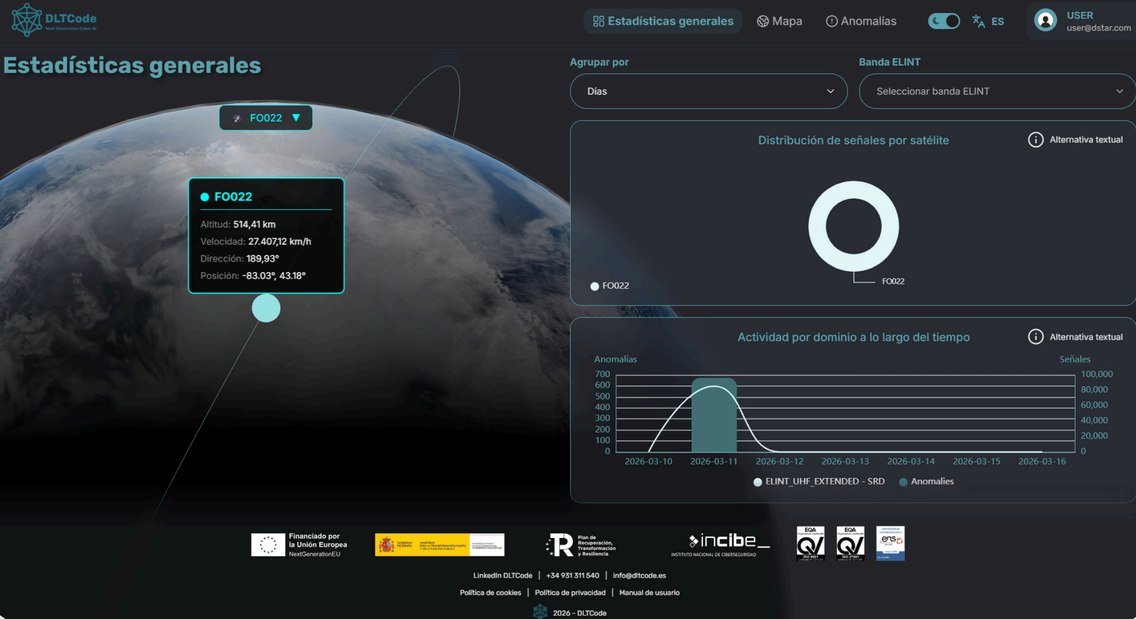Click the Posición -83.03°, 43.18° value
Viewport: 1136px width, 619px height.
(274, 275)
